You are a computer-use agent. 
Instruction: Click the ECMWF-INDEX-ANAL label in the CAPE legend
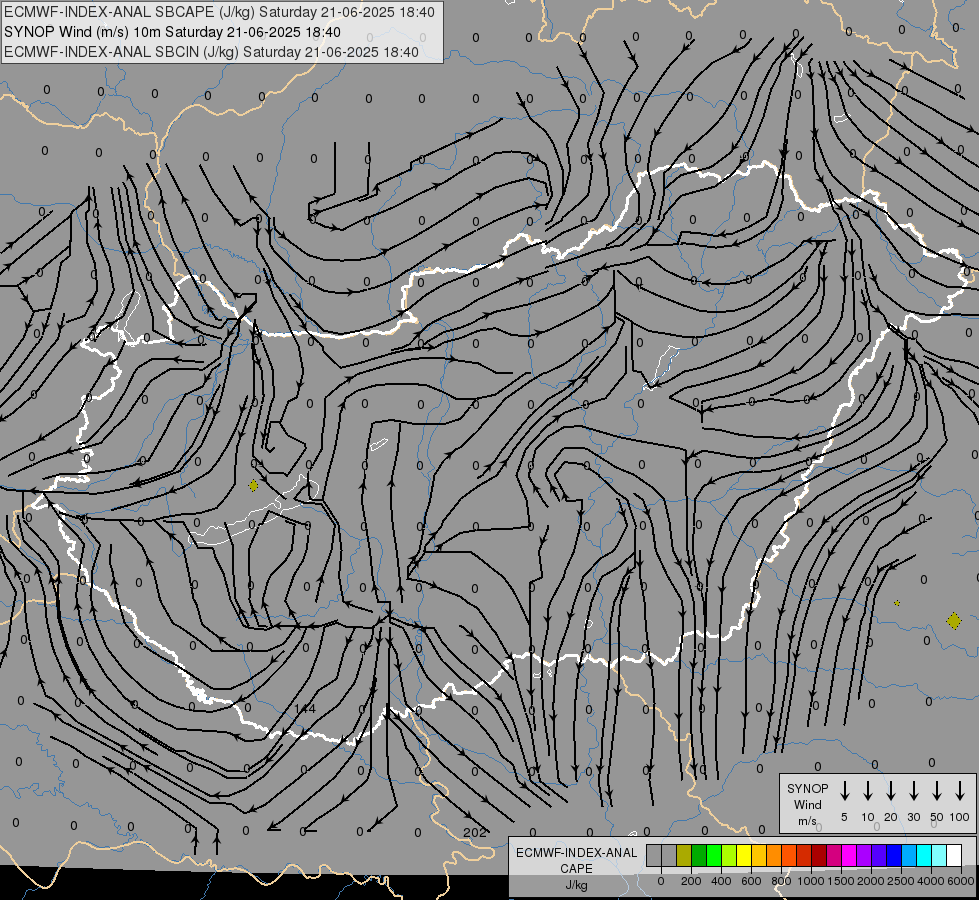[577, 853]
